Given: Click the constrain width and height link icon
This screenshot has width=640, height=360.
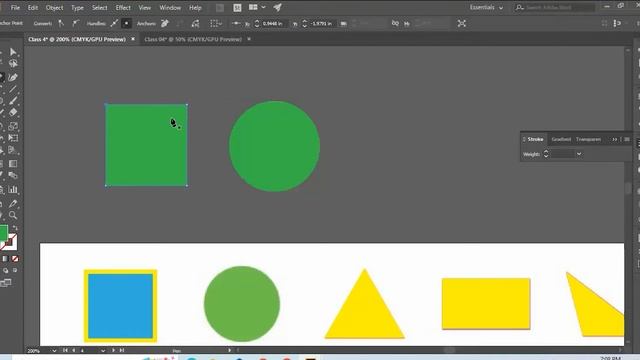Looking at the screenshot, I should [x=395, y=24].
